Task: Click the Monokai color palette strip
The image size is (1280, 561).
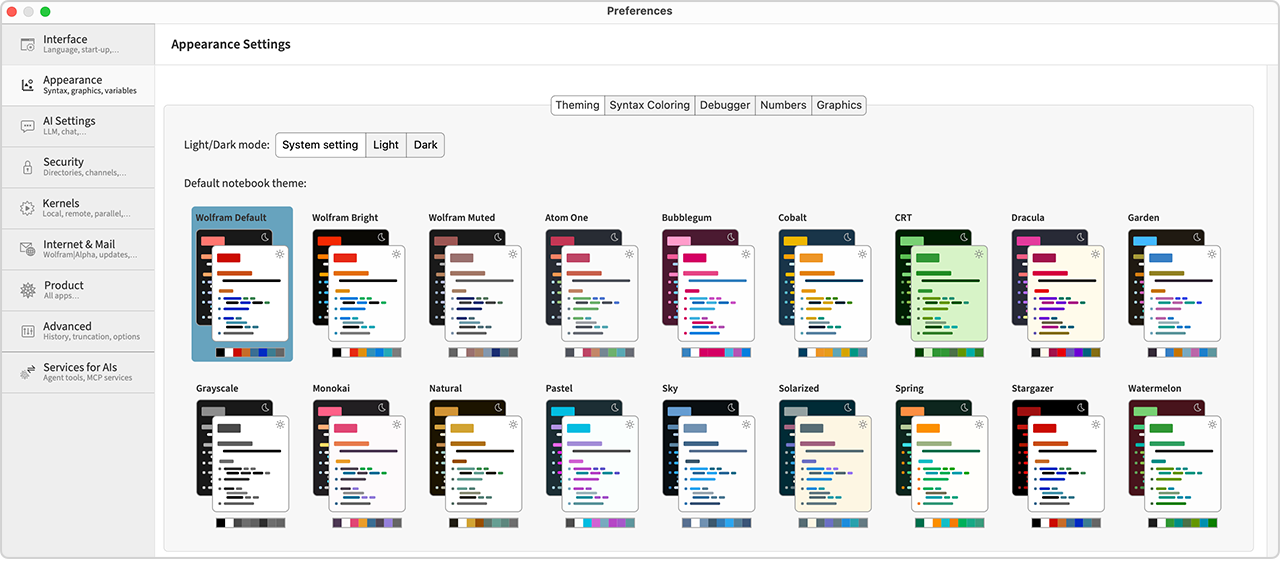Action: tap(367, 523)
